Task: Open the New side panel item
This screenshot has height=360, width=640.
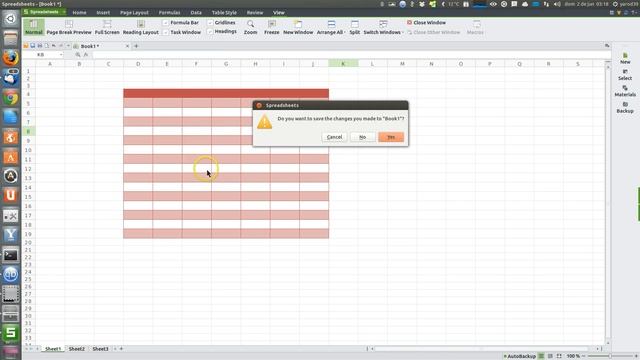Action: [x=625, y=58]
